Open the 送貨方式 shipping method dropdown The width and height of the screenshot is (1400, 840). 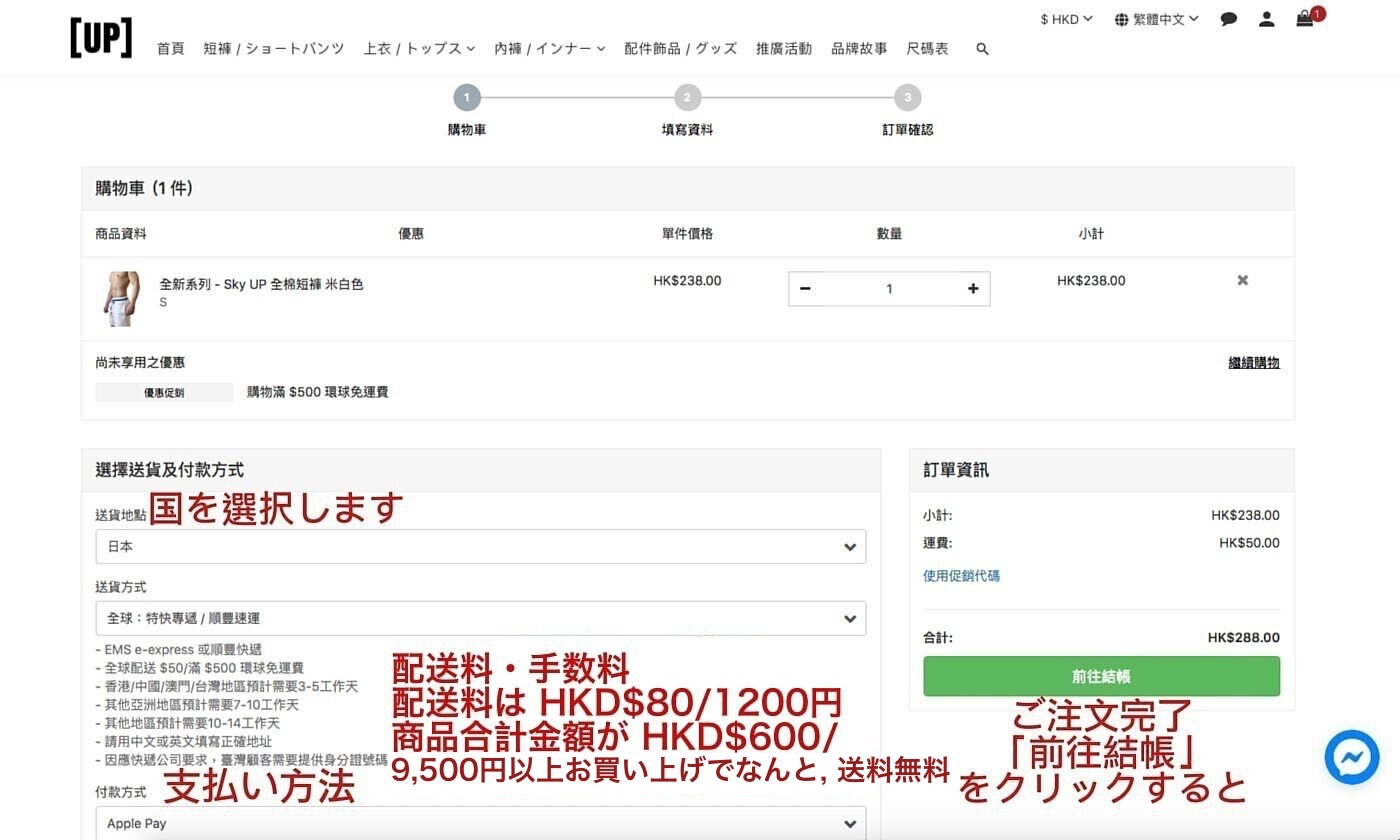[x=480, y=619]
